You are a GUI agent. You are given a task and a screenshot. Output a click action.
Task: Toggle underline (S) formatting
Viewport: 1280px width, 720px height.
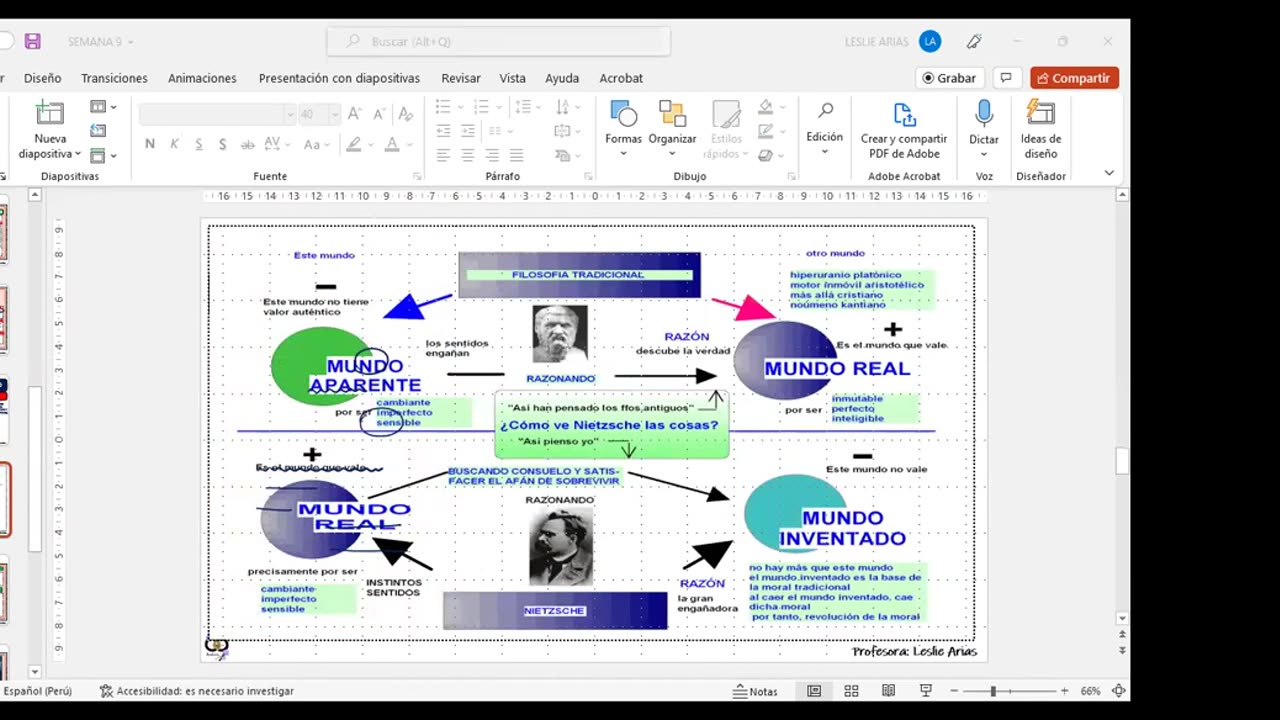click(x=199, y=144)
